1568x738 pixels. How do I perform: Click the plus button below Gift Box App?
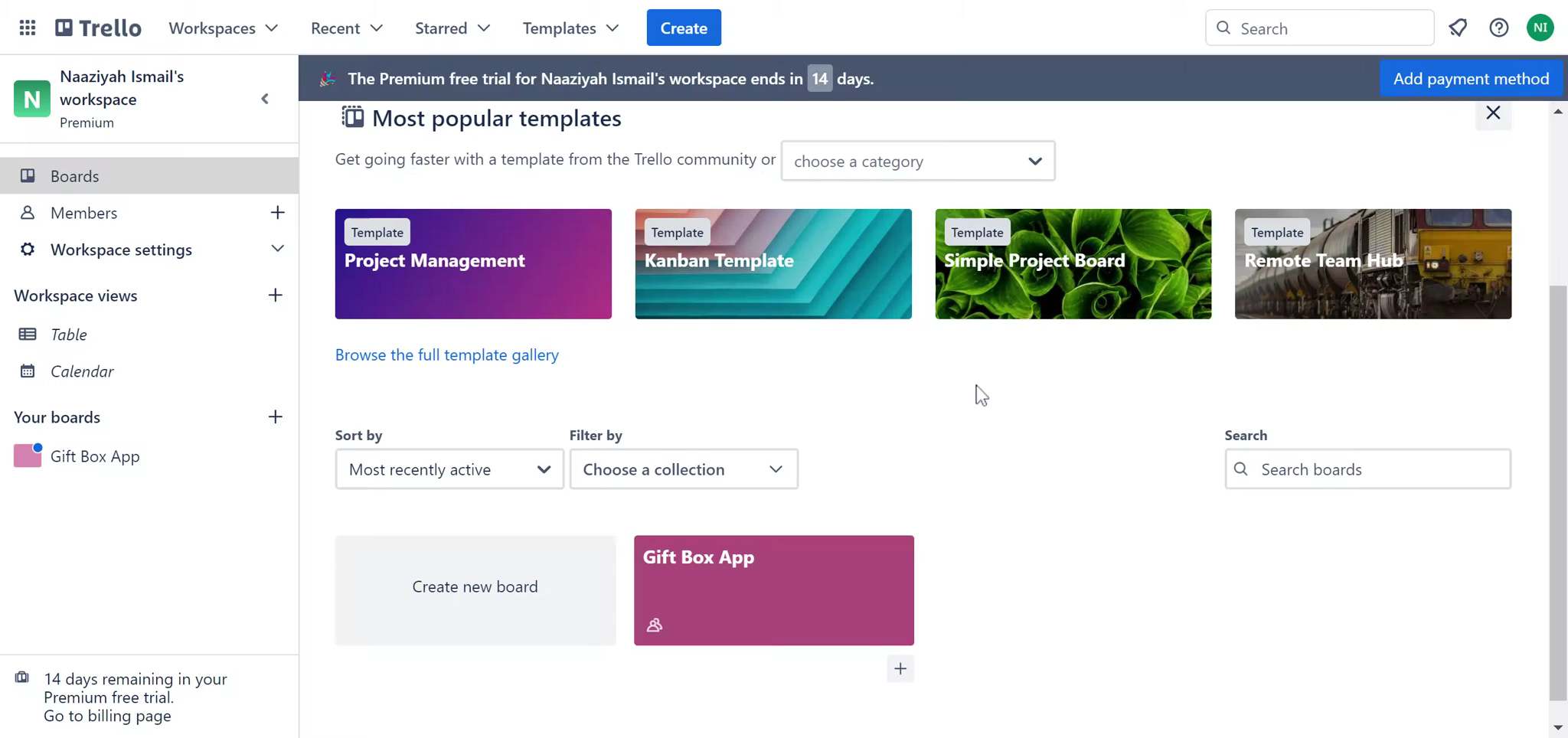click(x=900, y=669)
